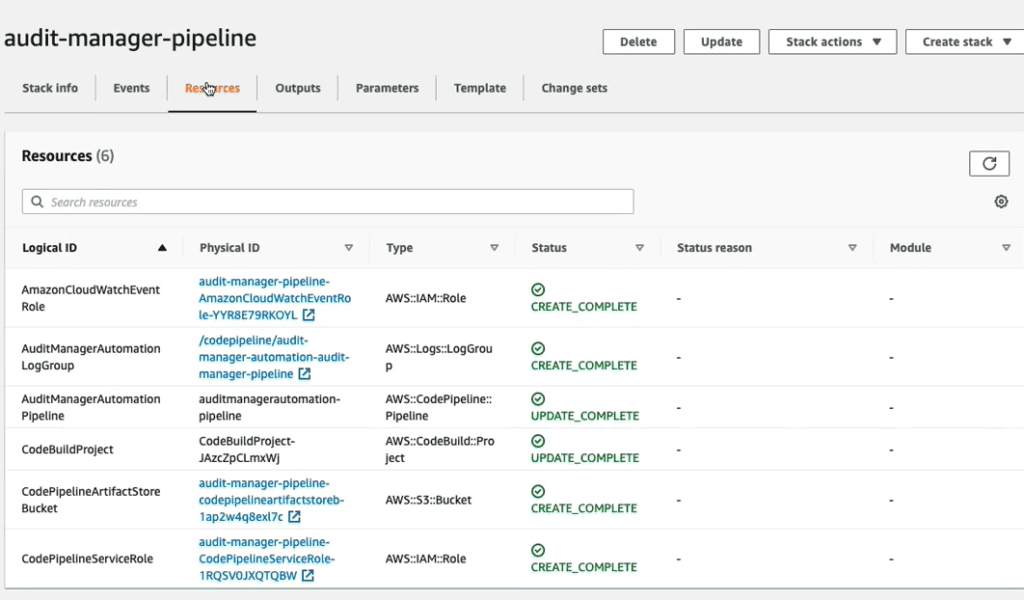
Task: Click AWS::S3::Bucket type cell
Action: point(428,500)
